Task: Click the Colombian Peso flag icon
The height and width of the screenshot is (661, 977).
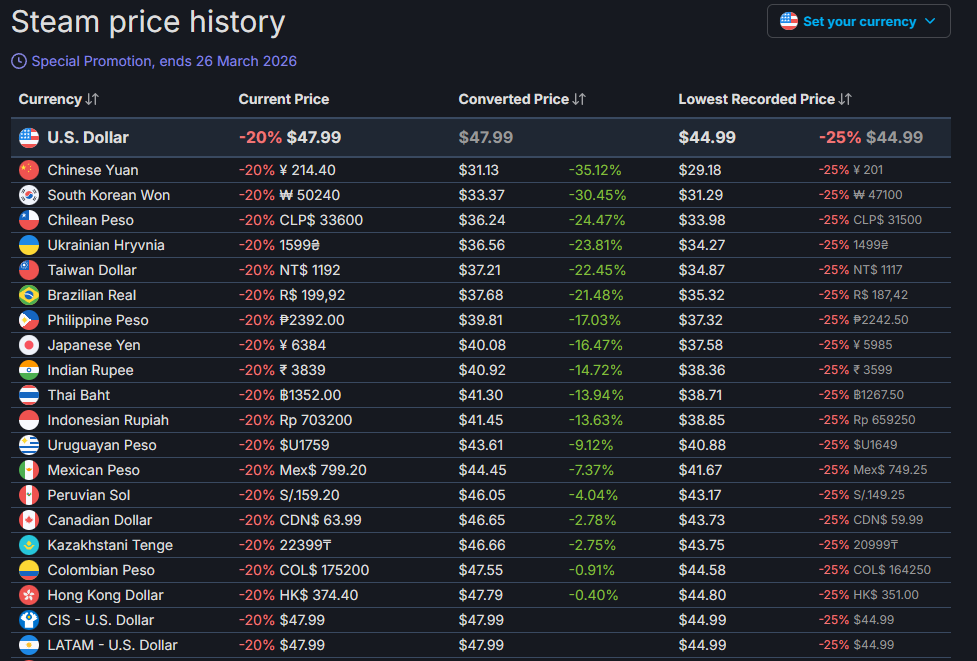Action: (x=29, y=570)
